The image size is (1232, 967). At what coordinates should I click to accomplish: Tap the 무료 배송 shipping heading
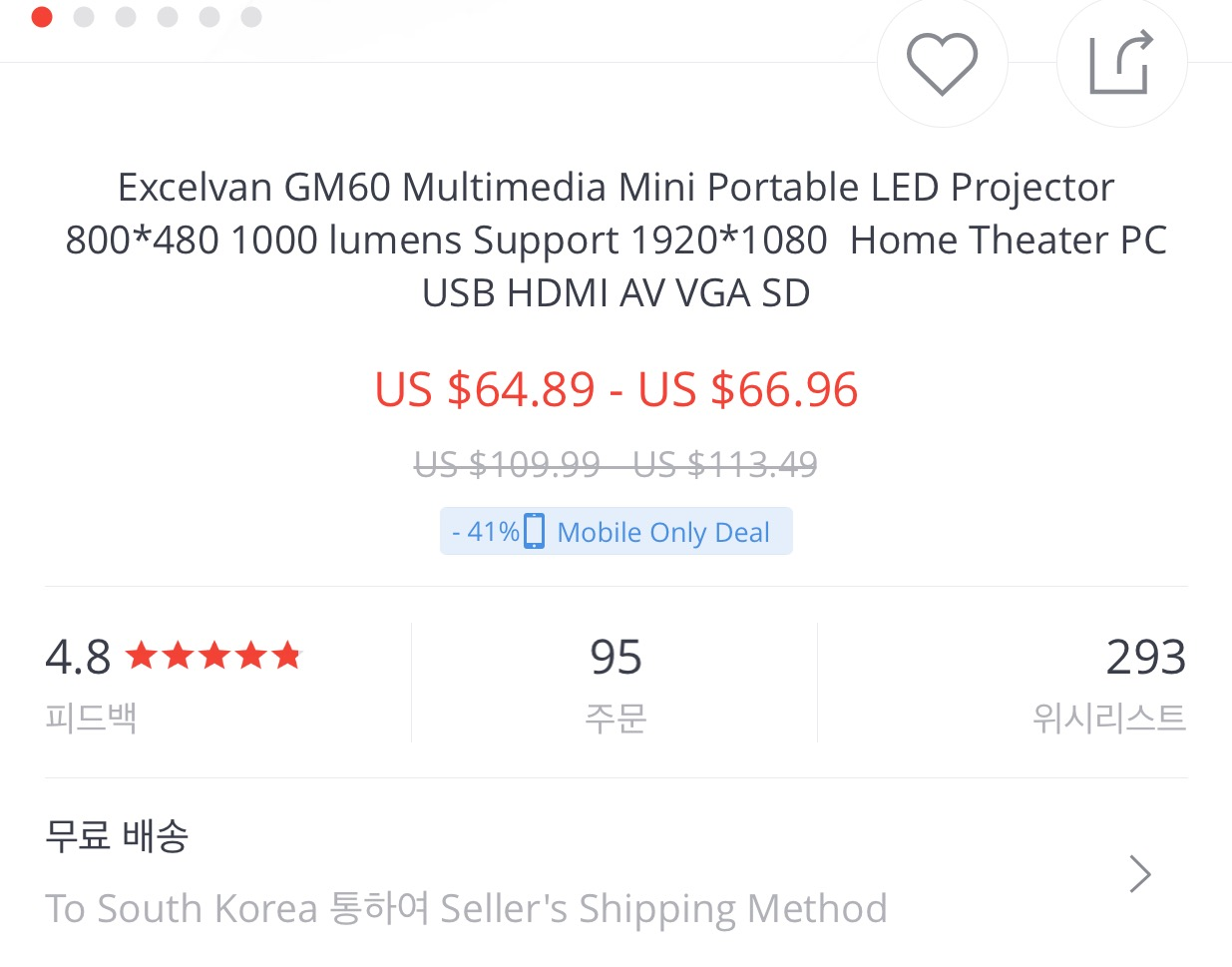117,835
